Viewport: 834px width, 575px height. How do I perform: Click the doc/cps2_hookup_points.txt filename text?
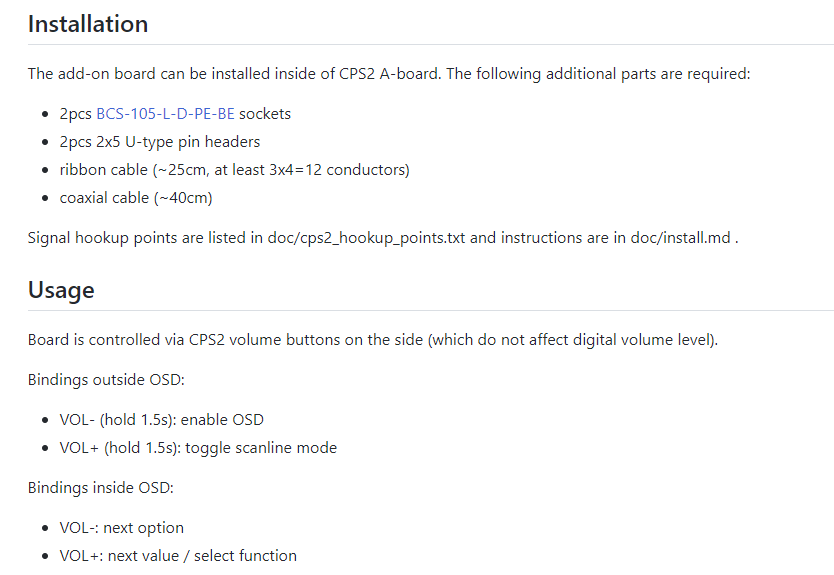tap(366, 238)
